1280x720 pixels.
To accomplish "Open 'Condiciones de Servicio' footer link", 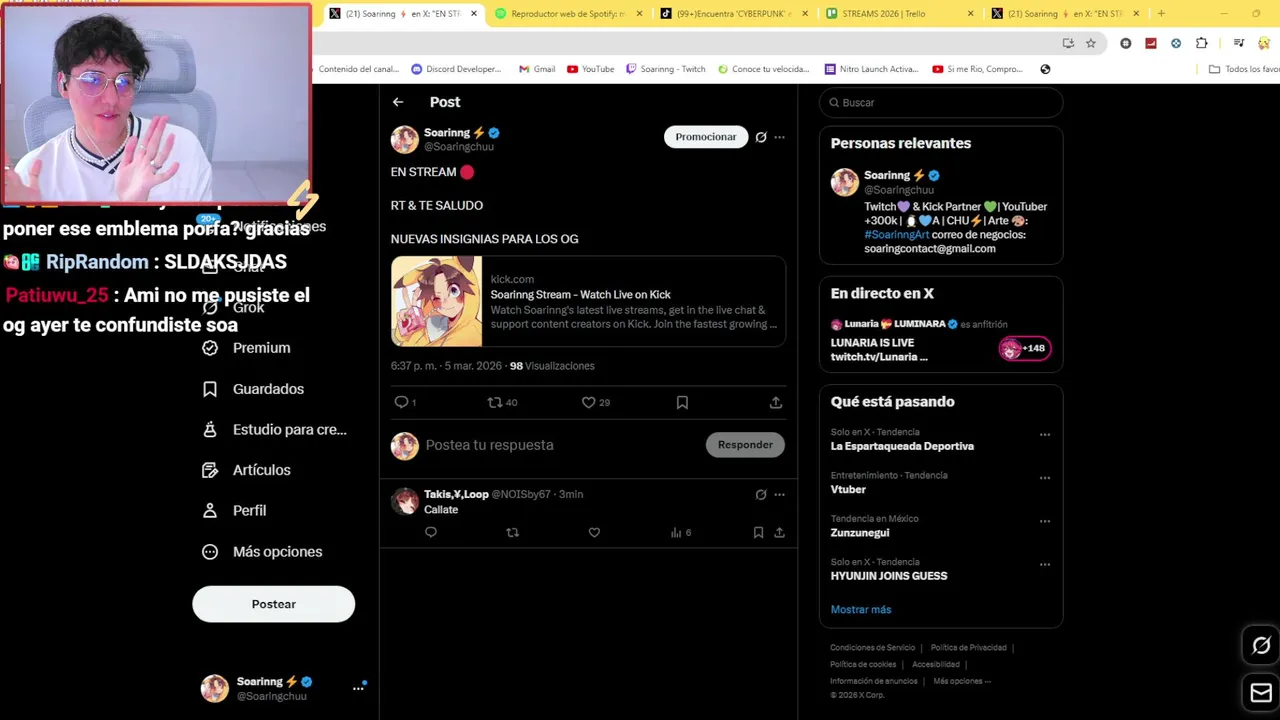I will pyautogui.click(x=872, y=648).
